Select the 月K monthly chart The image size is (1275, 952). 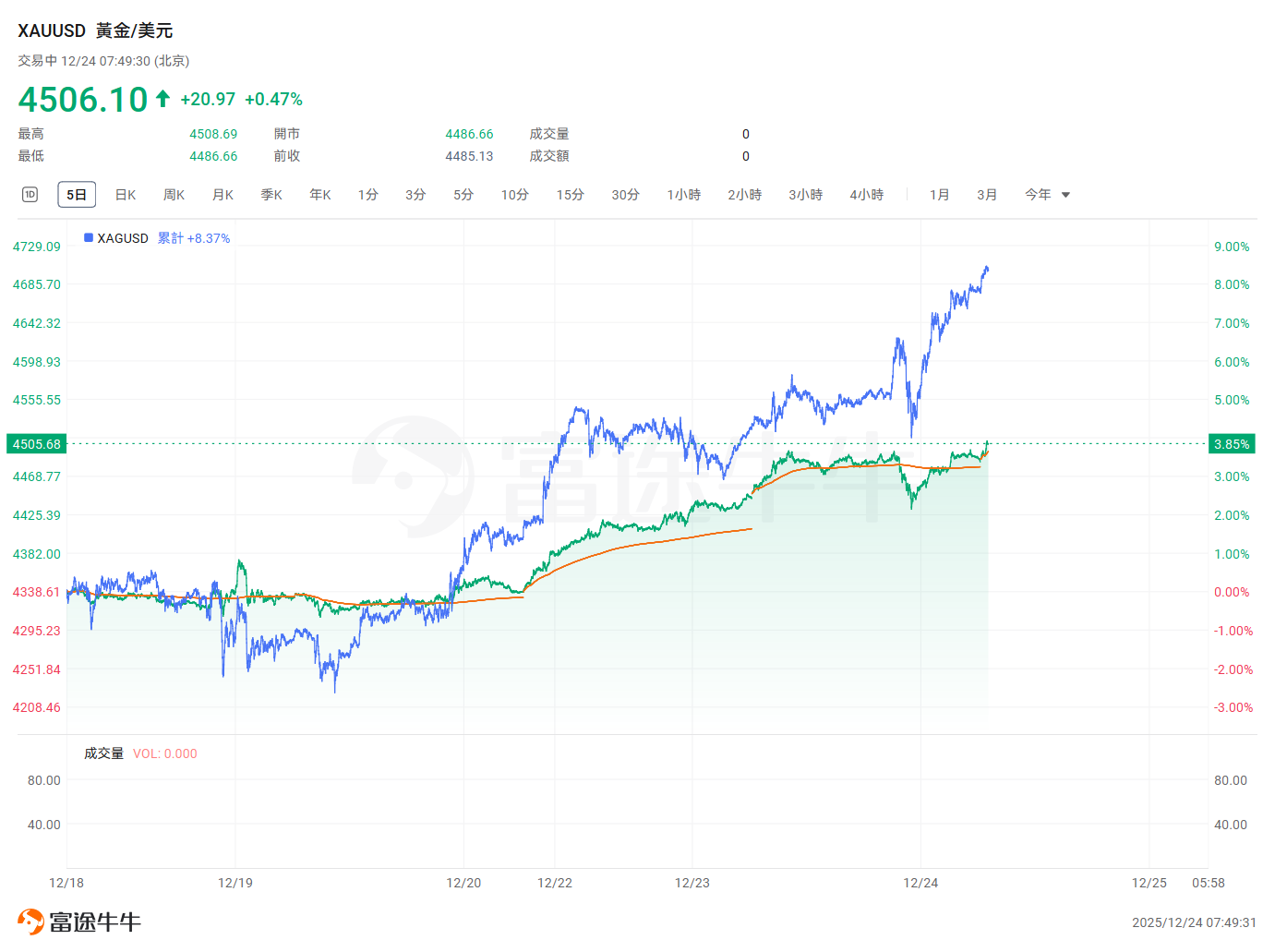tap(223, 195)
